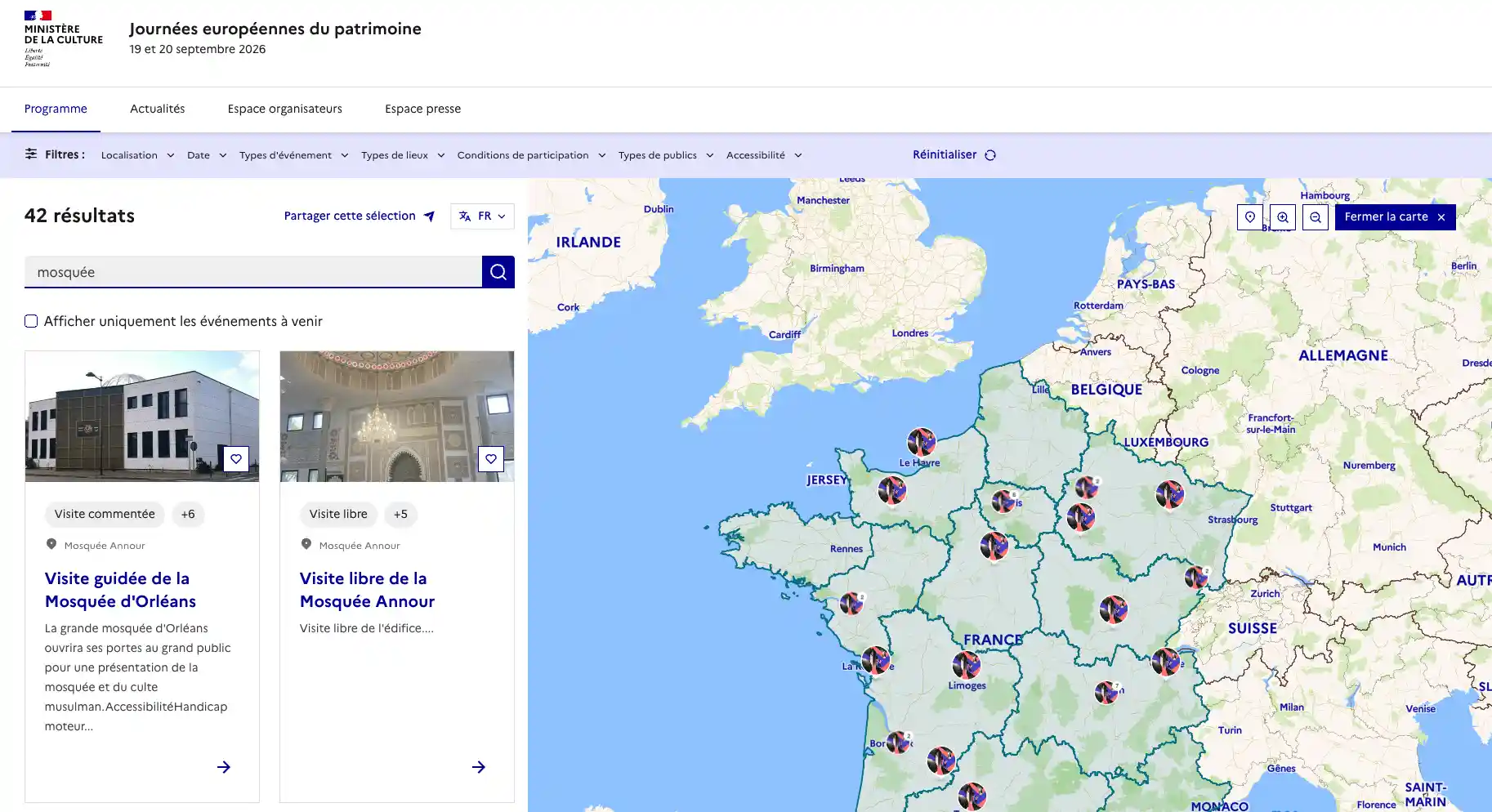Focus the mosquée search field
Image resolution: width=1492 pixels, height=812 pixels.
pyautogui.click(x=253, y=272)
